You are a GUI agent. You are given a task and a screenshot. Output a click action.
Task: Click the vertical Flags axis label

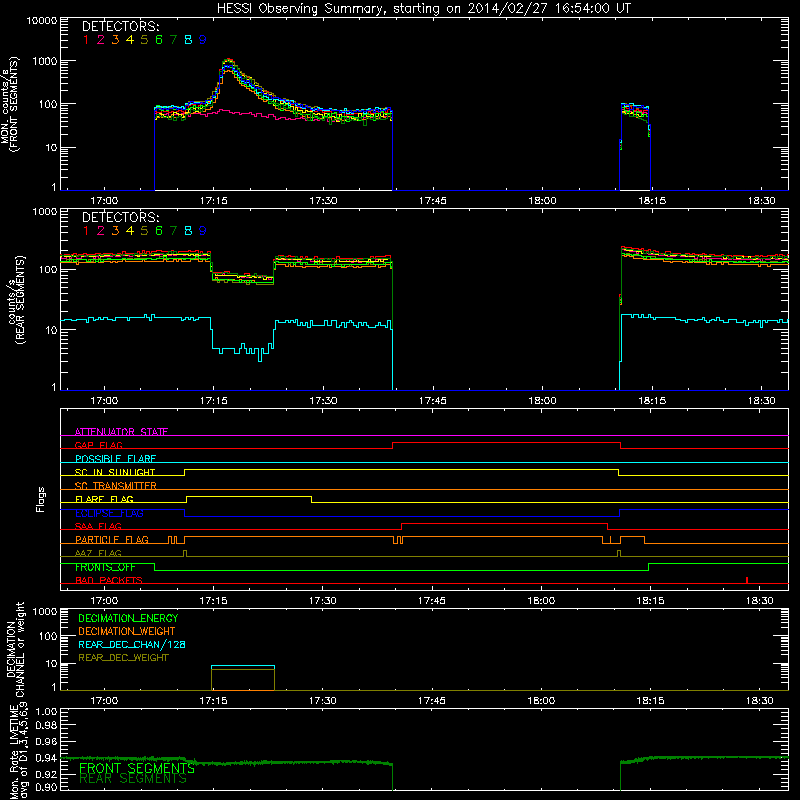tap(40, 499)
